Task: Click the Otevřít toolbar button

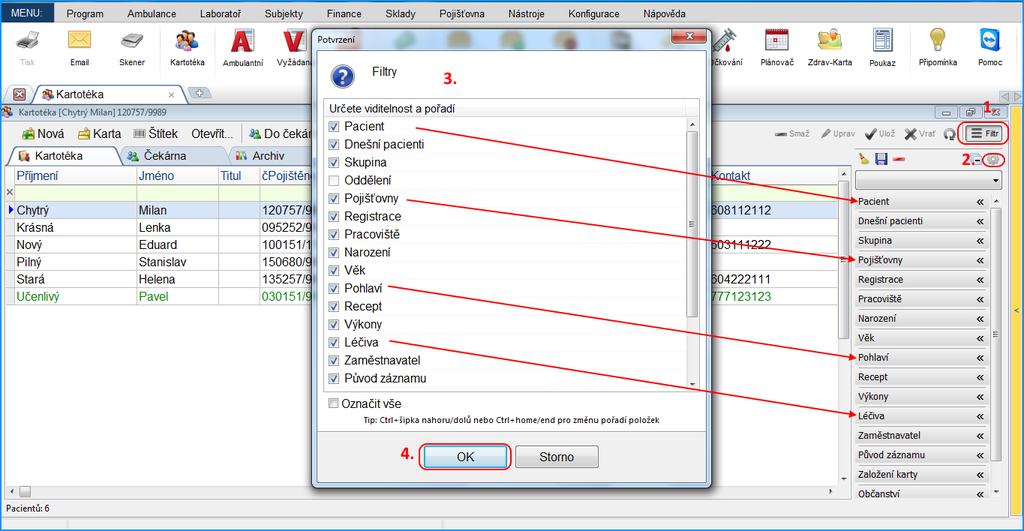Action: (212, 134)
